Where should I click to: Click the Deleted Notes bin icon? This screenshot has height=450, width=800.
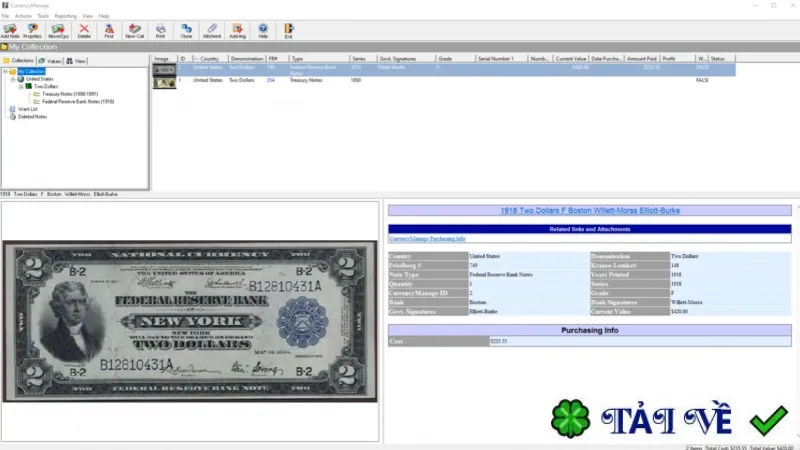13,116
